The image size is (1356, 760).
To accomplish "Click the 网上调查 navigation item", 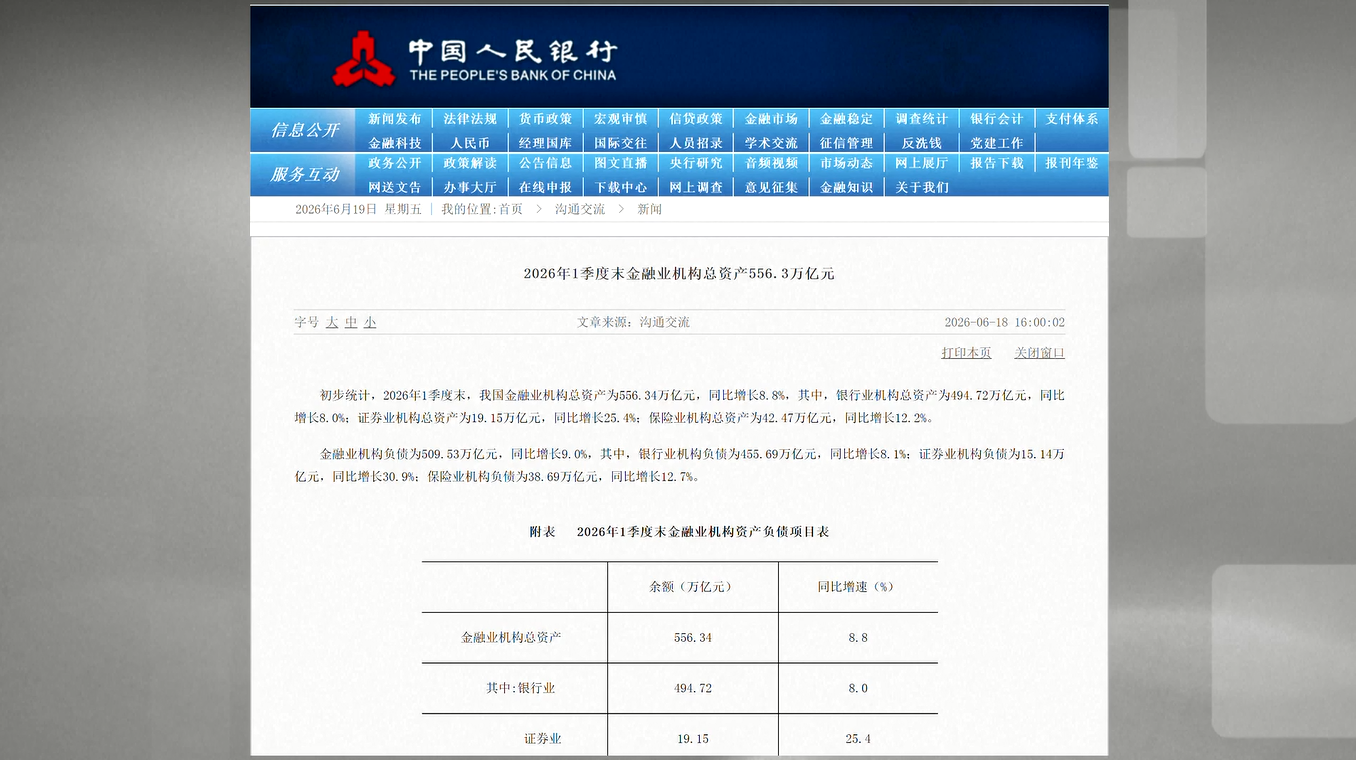I will coord(696,187).
